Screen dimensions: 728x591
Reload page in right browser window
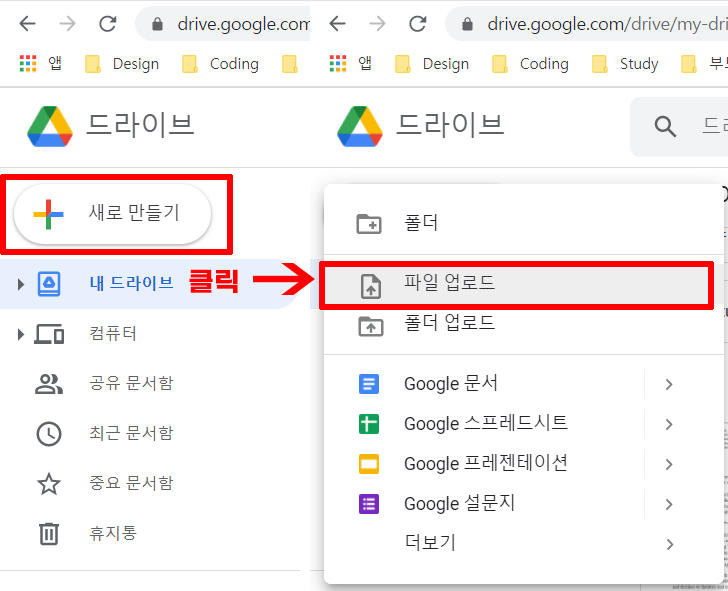[418, 23]
